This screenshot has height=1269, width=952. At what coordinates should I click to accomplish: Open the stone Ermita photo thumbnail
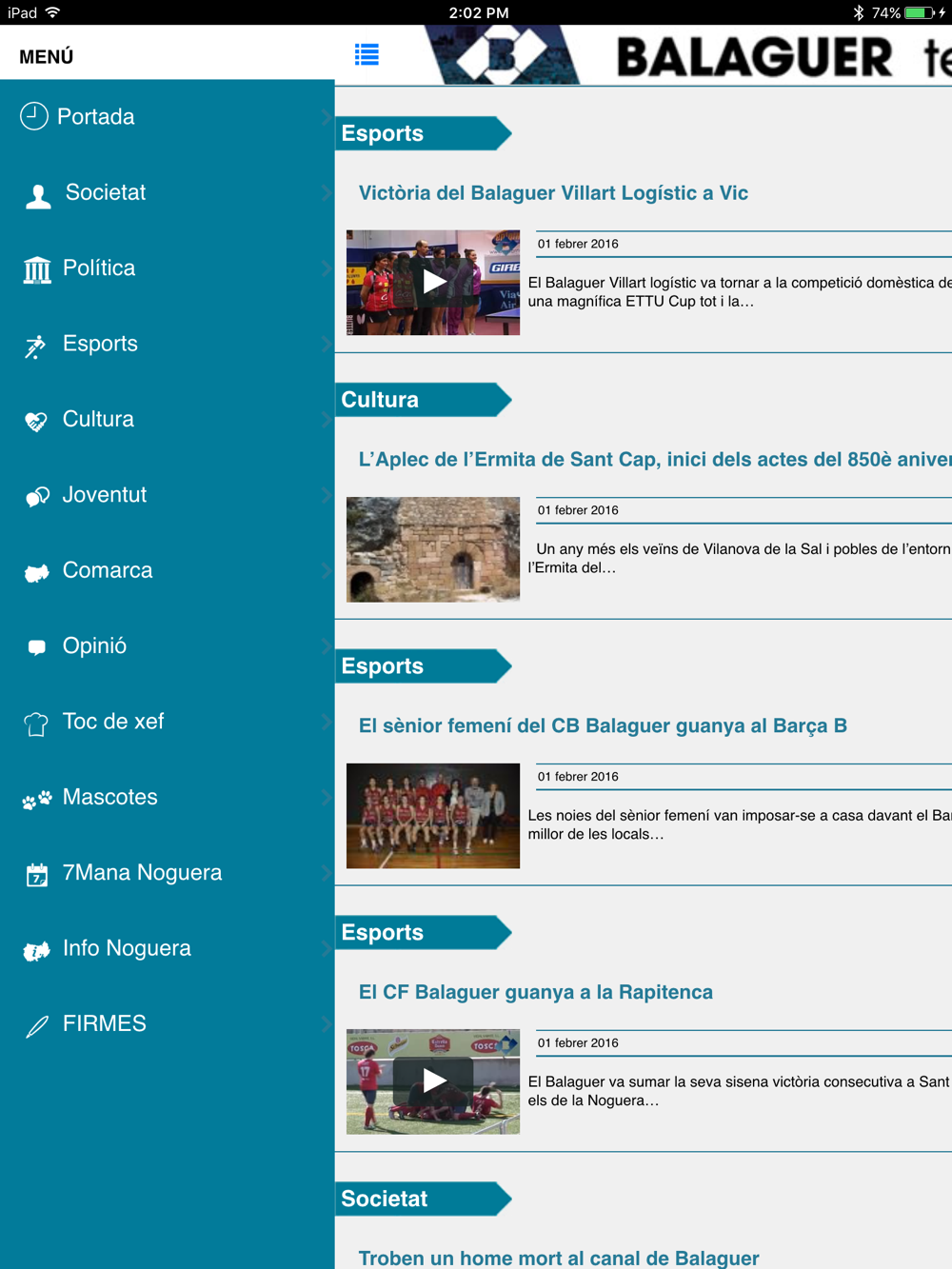(x=433, y=548)
